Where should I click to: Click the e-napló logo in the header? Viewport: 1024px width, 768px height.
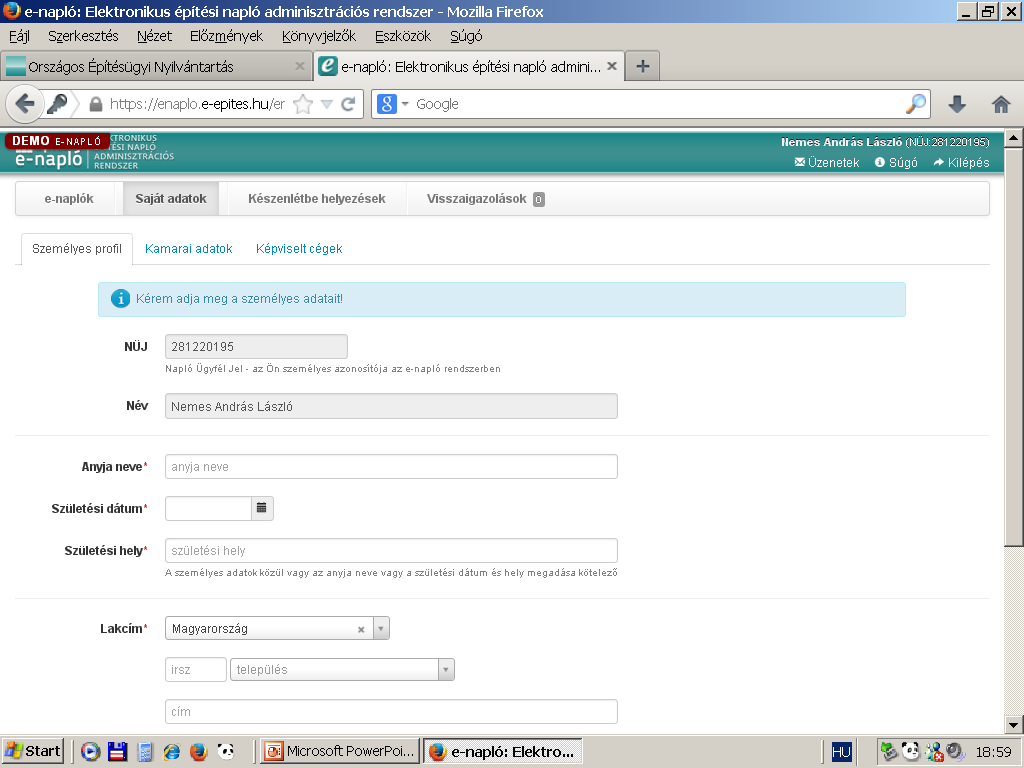click(49, 159)
